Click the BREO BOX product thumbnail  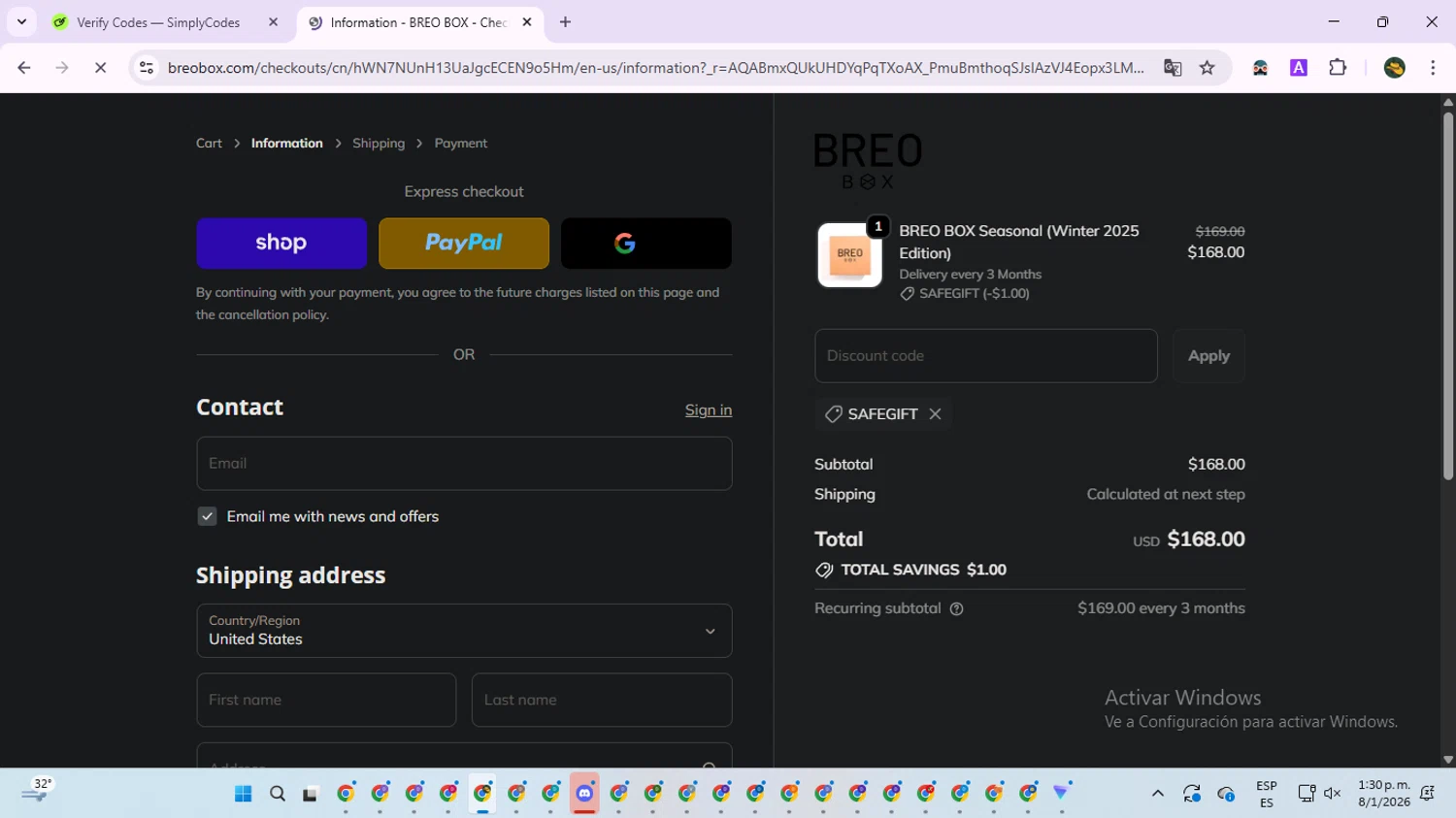(849, 254)
